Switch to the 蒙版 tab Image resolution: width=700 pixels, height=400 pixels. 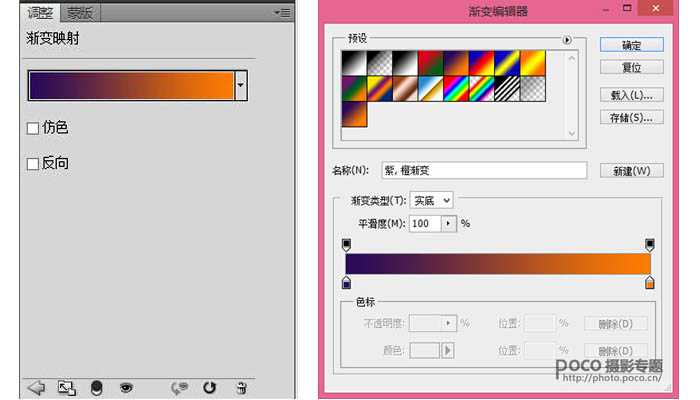pos(81,13)
